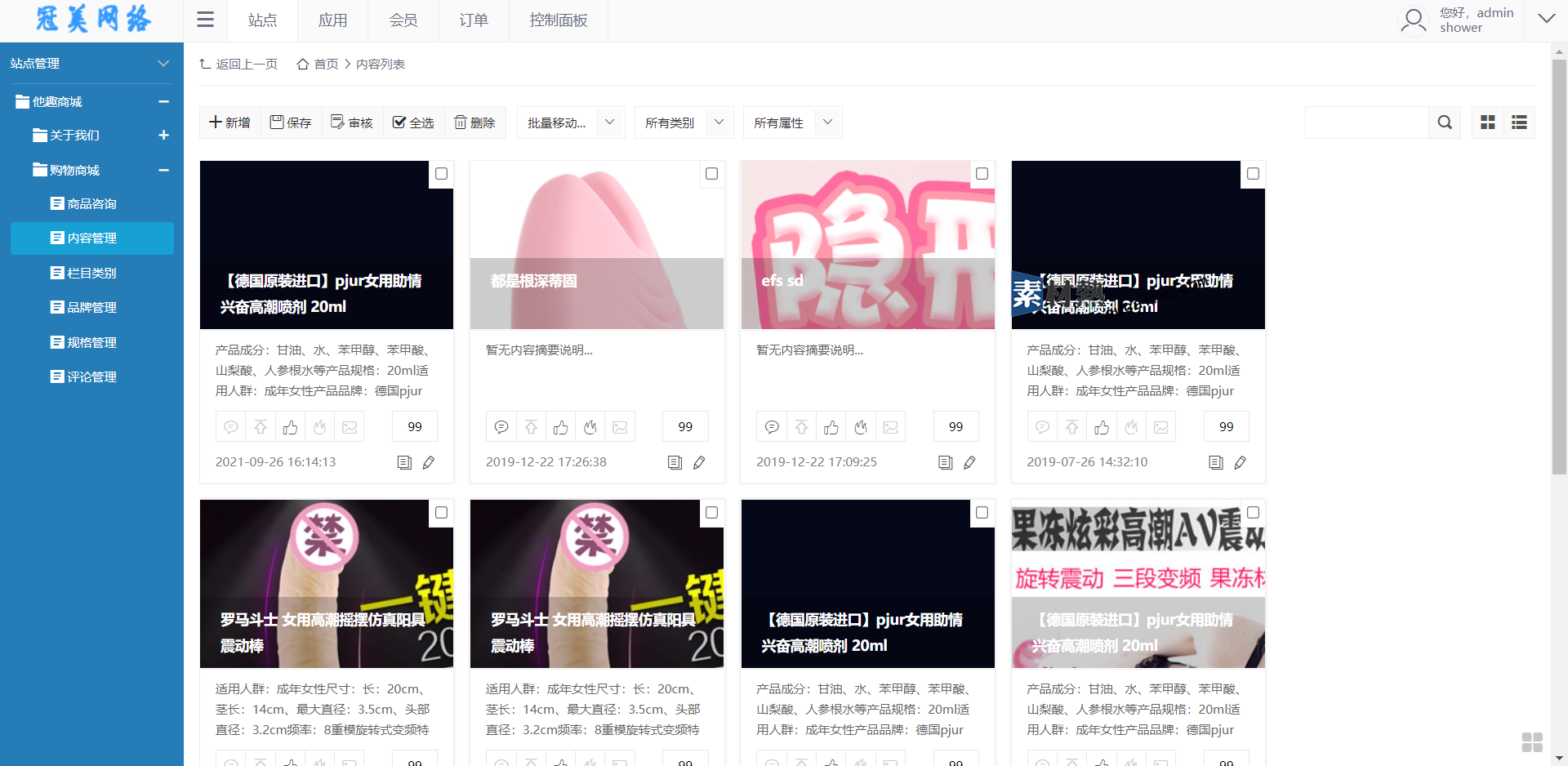Click the 删除 button
This screenshot has width=1568, height=766.
[x=474, y=122]
